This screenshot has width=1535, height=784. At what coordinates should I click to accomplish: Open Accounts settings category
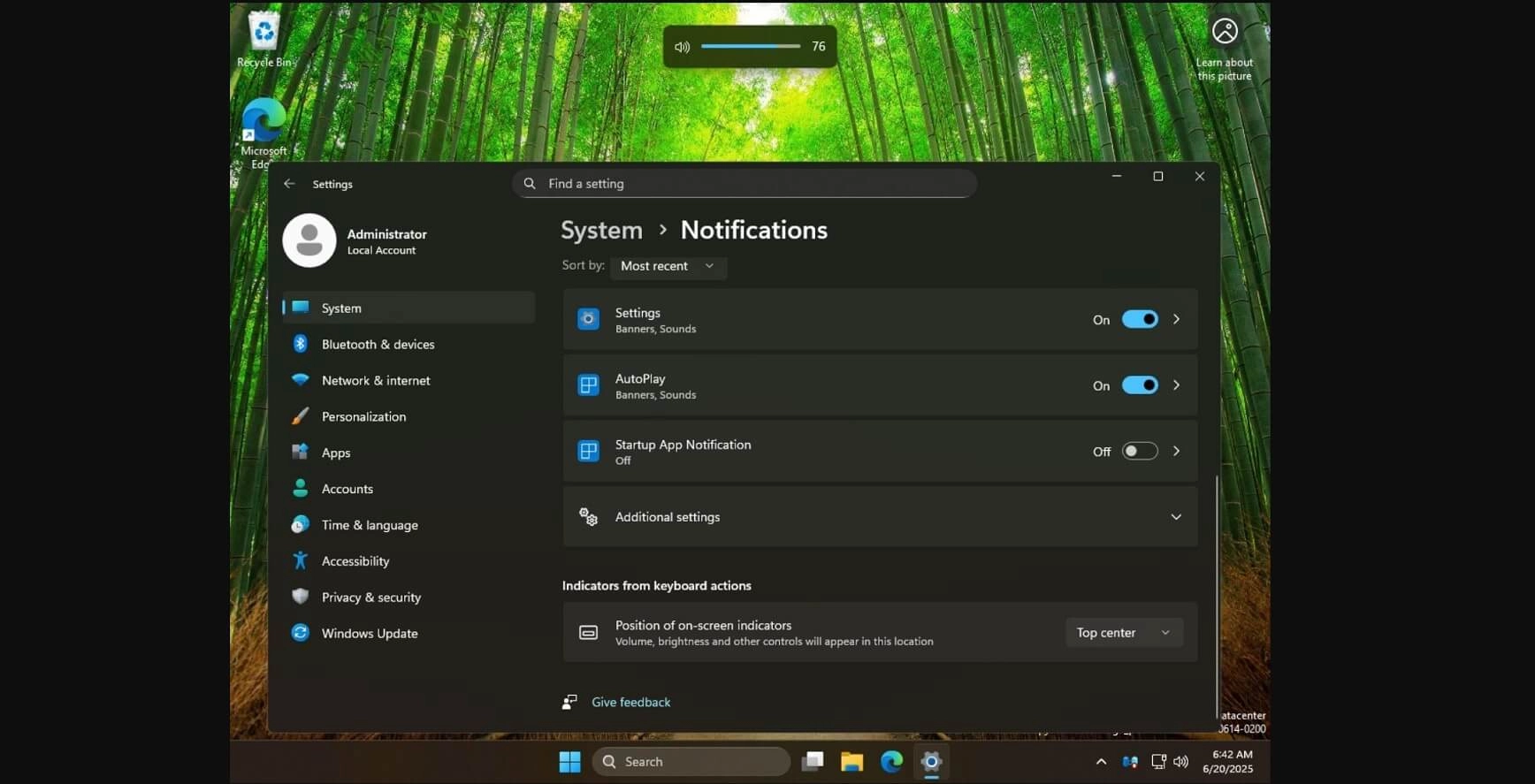(409, 489)
